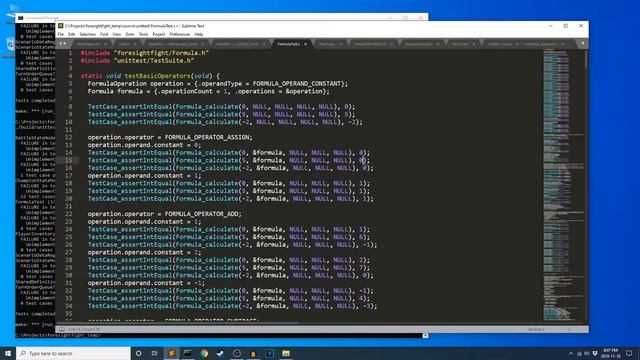640x360 pixels.
Task: Open Google Chrome from the taskbar
Action: click(204, 353)
